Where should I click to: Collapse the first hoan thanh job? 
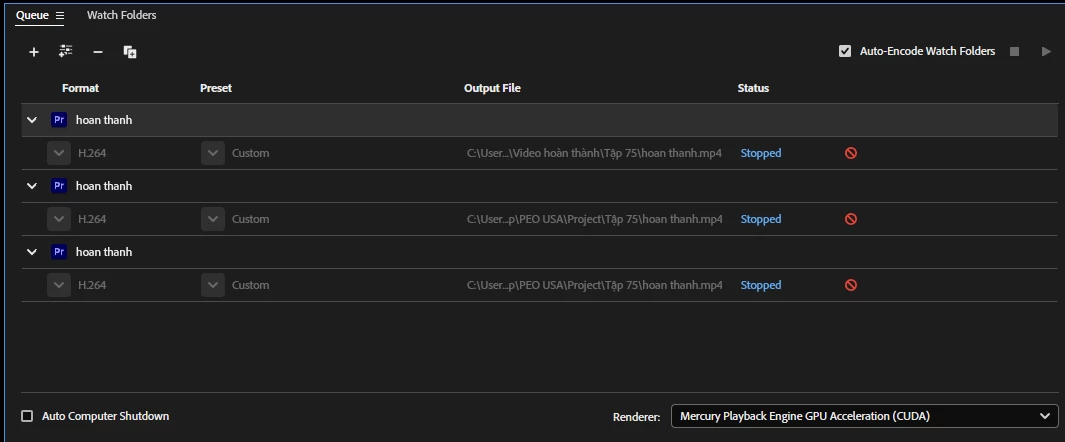[32, 120]
